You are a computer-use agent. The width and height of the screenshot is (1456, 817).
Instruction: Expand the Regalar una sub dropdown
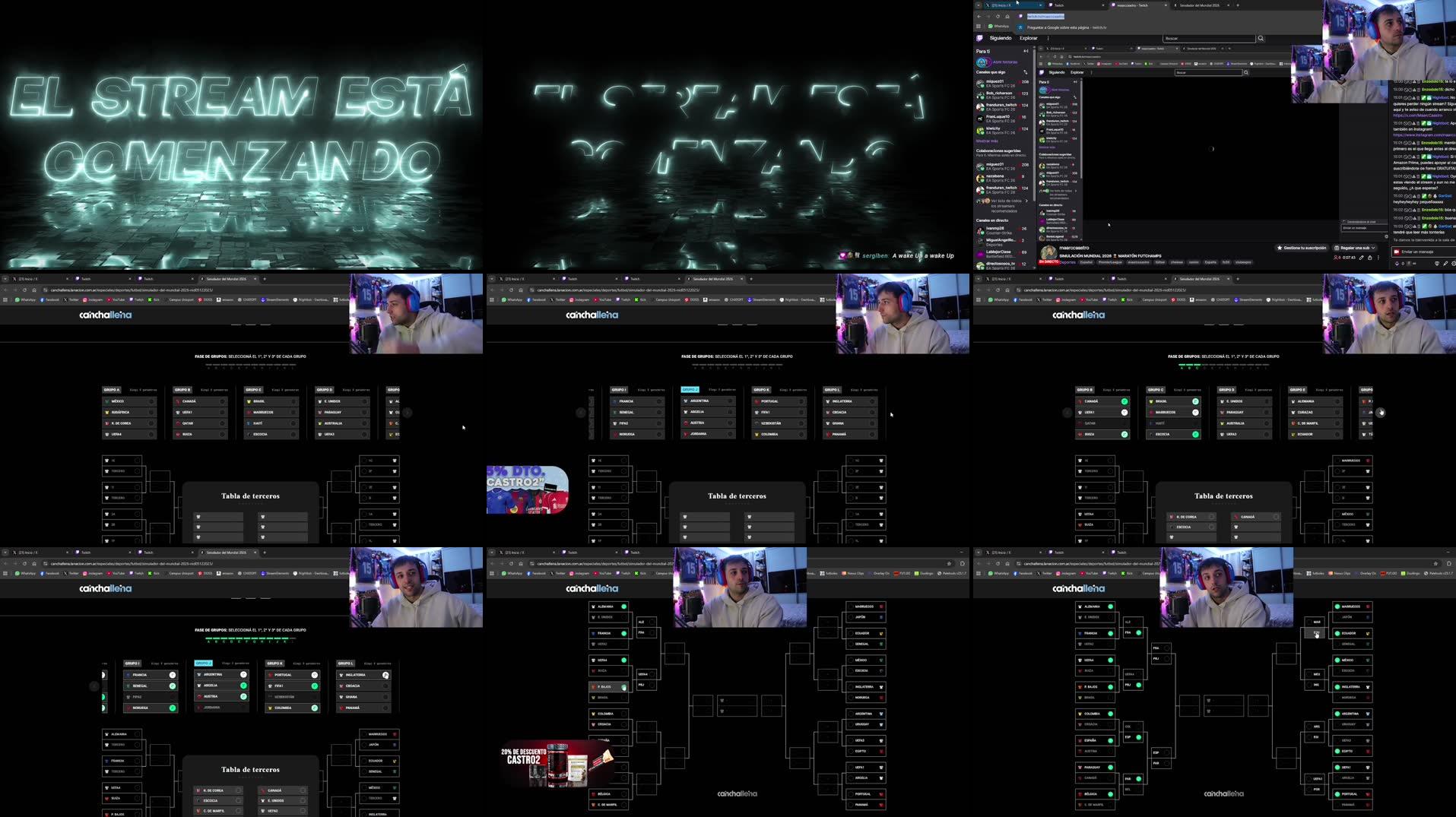tap(1372, 248)
